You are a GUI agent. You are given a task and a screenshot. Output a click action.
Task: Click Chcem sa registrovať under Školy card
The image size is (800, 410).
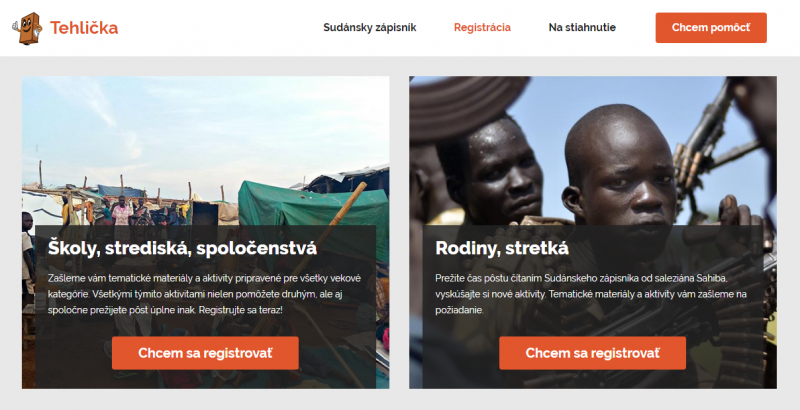pos(205,353)
